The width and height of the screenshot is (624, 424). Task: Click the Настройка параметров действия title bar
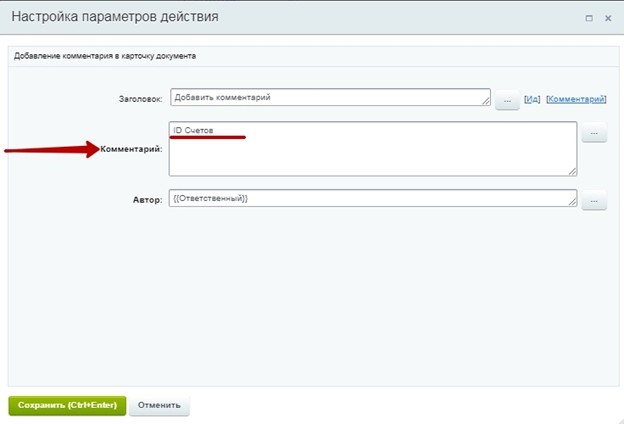point(250,17)
